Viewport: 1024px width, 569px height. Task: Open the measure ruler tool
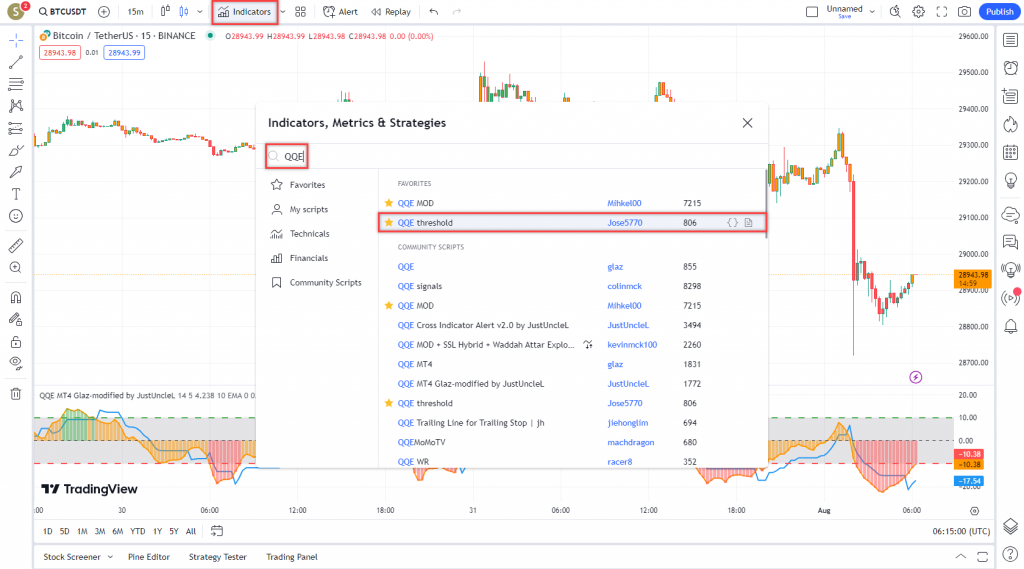point(16,245)
